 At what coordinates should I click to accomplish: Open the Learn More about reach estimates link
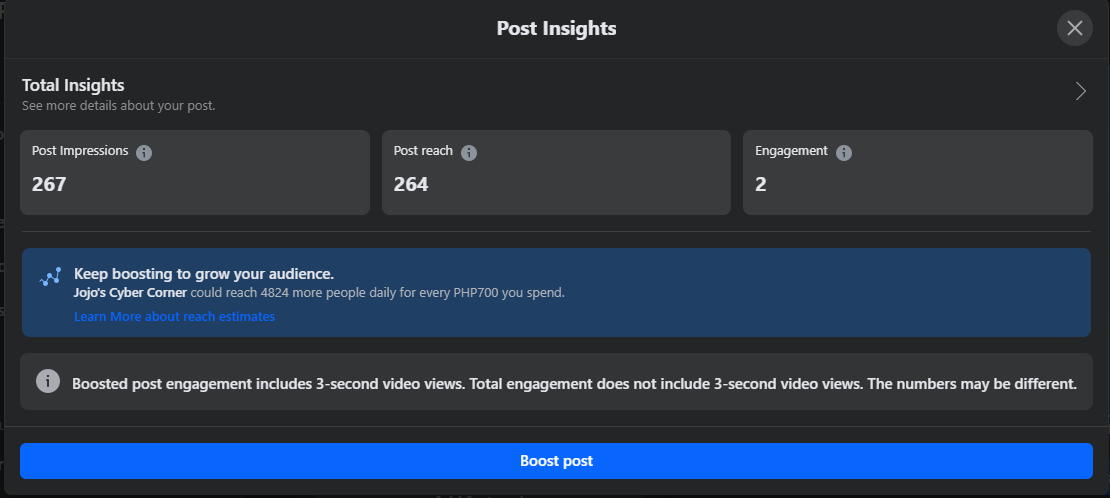click(174, 316)
